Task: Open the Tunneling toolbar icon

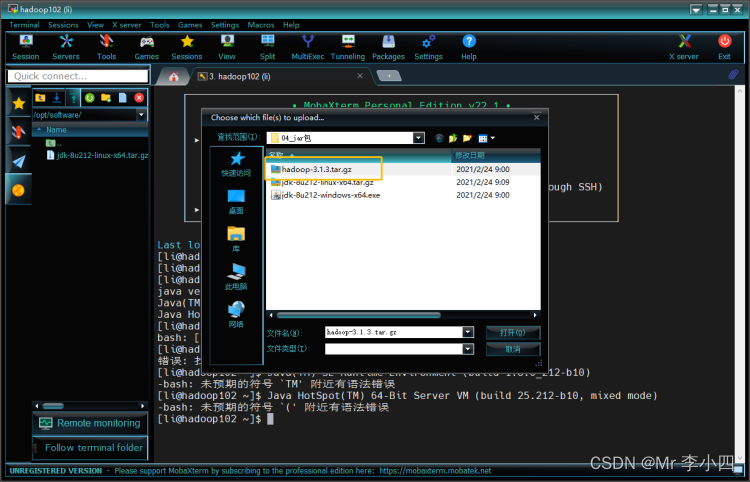Action: click(348, 47)
